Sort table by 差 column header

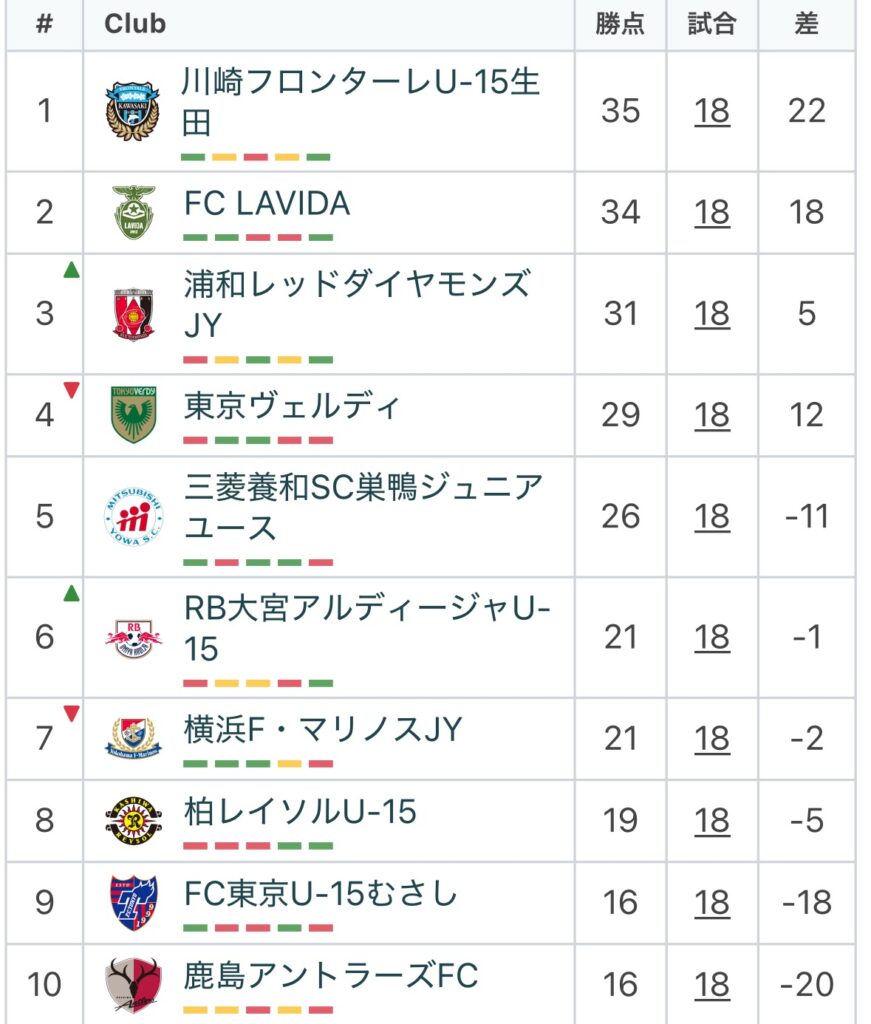pyautogui.click(x=806, y=24)
